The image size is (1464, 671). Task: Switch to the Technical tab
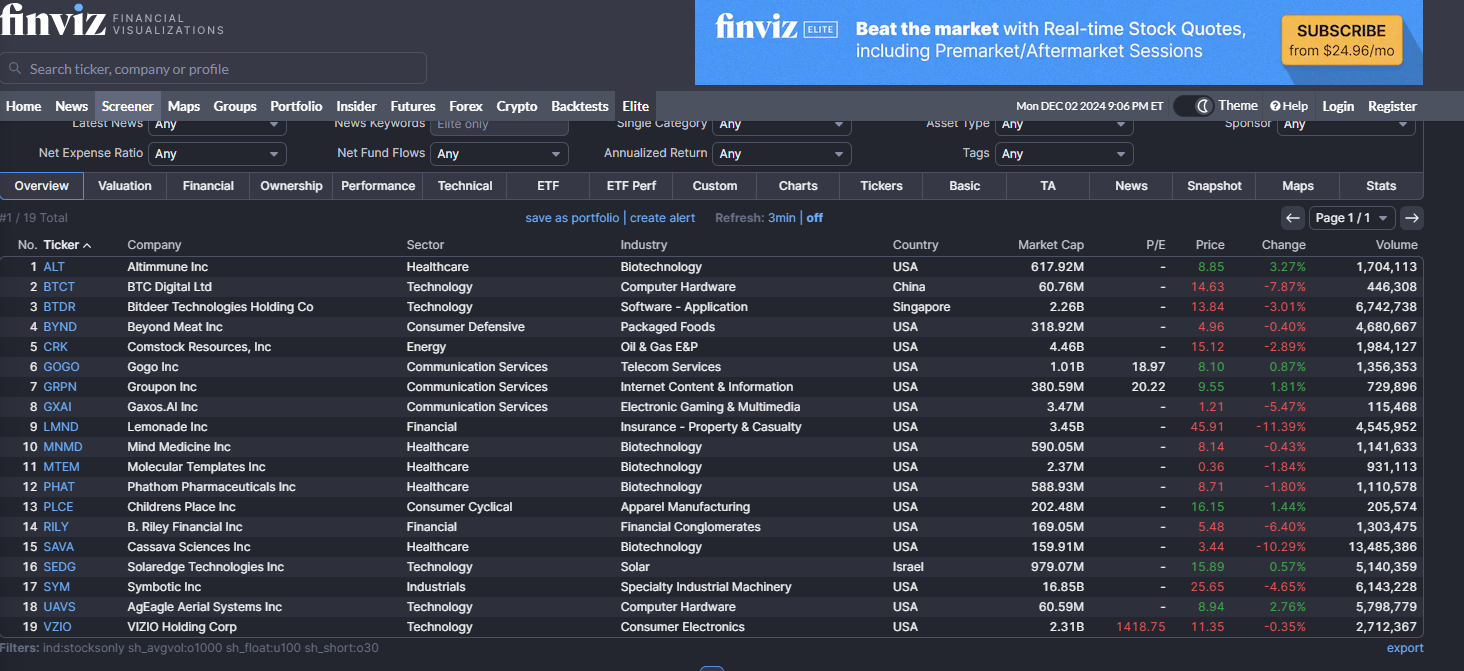click(x=465, y=186)
